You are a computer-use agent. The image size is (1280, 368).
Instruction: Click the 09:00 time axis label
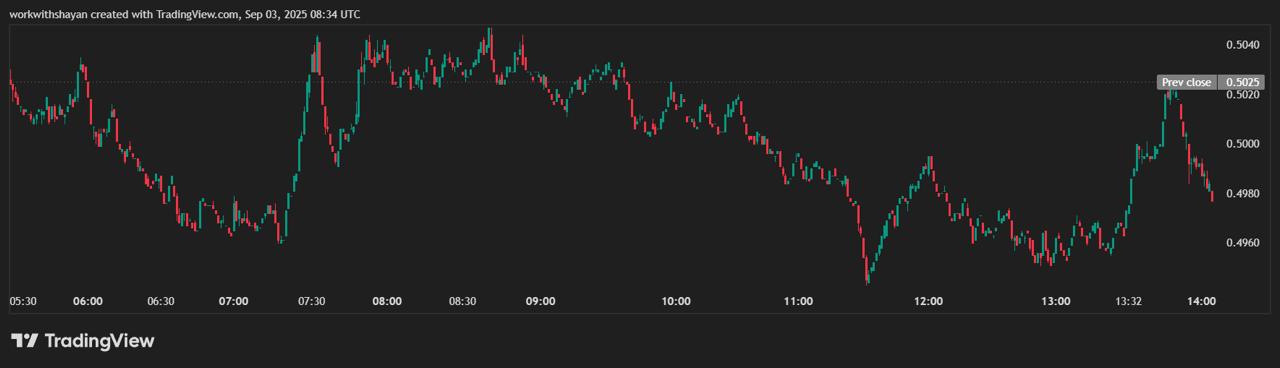tap(540, 301)
